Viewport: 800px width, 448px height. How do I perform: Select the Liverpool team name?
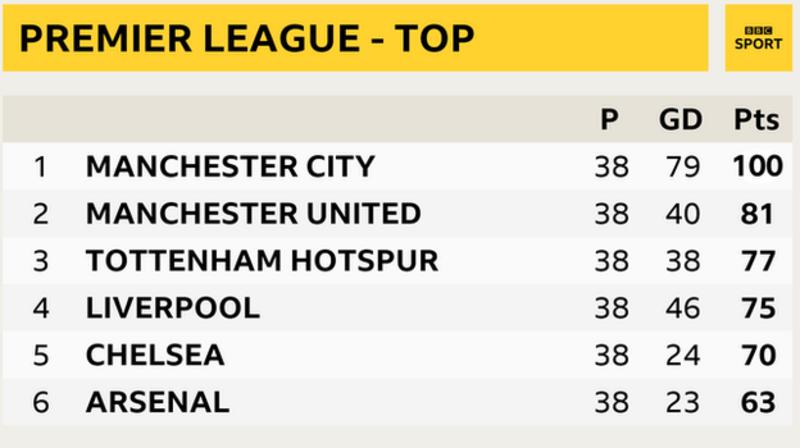[173, 308]
